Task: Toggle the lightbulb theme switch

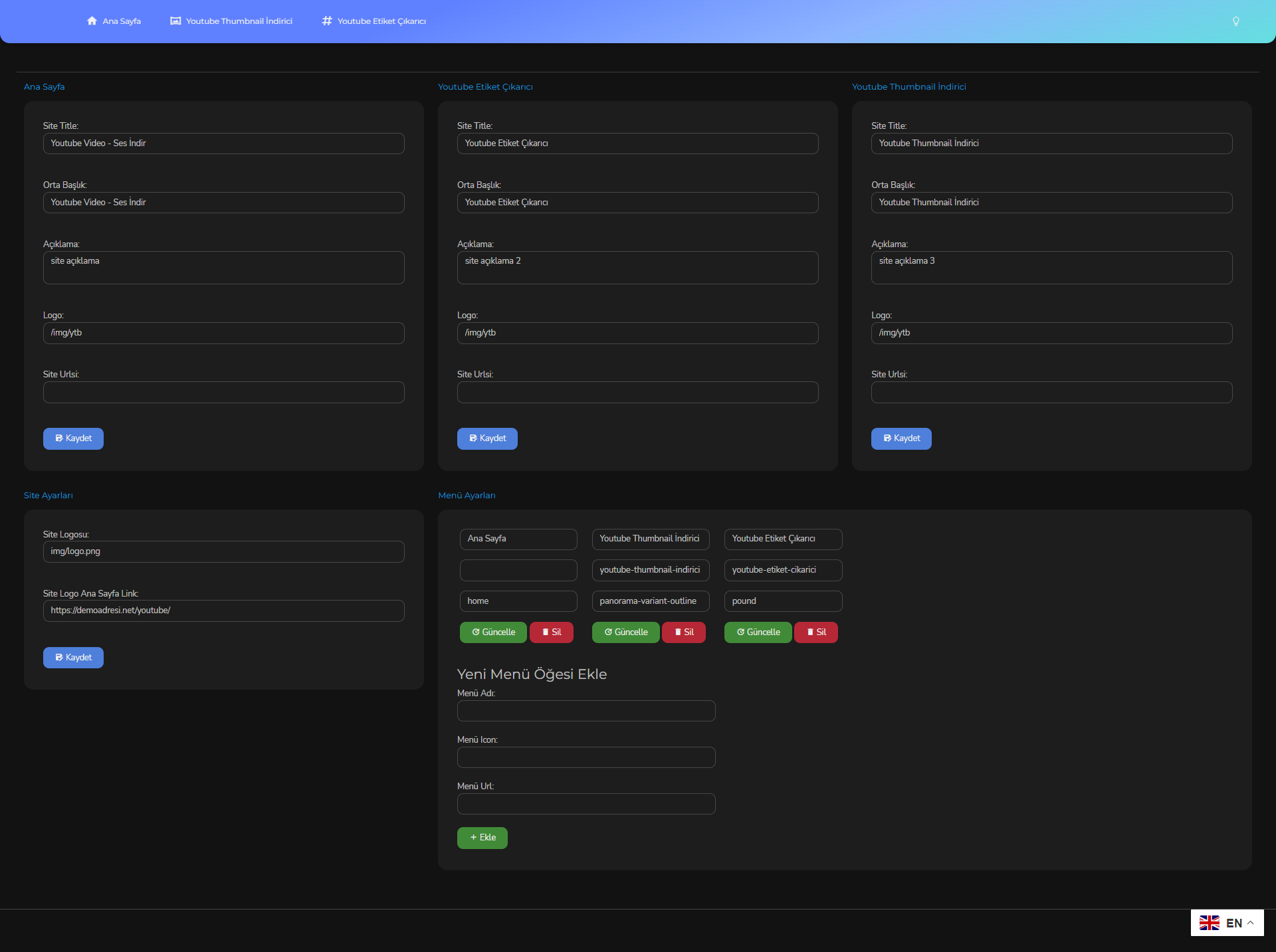Action: [1236, 21]
